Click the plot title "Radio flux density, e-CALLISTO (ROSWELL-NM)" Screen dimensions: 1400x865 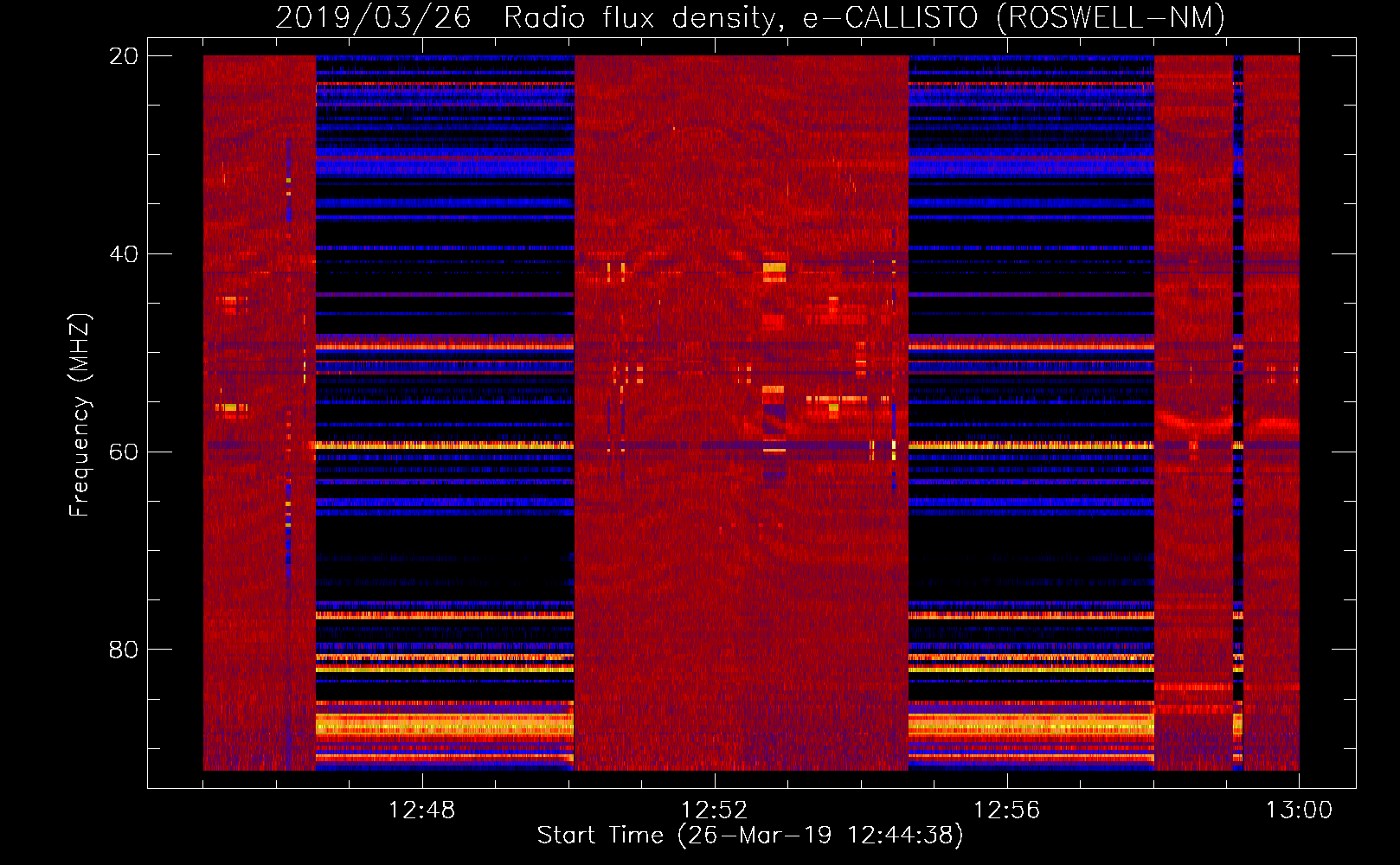click(x=864, y=18)
